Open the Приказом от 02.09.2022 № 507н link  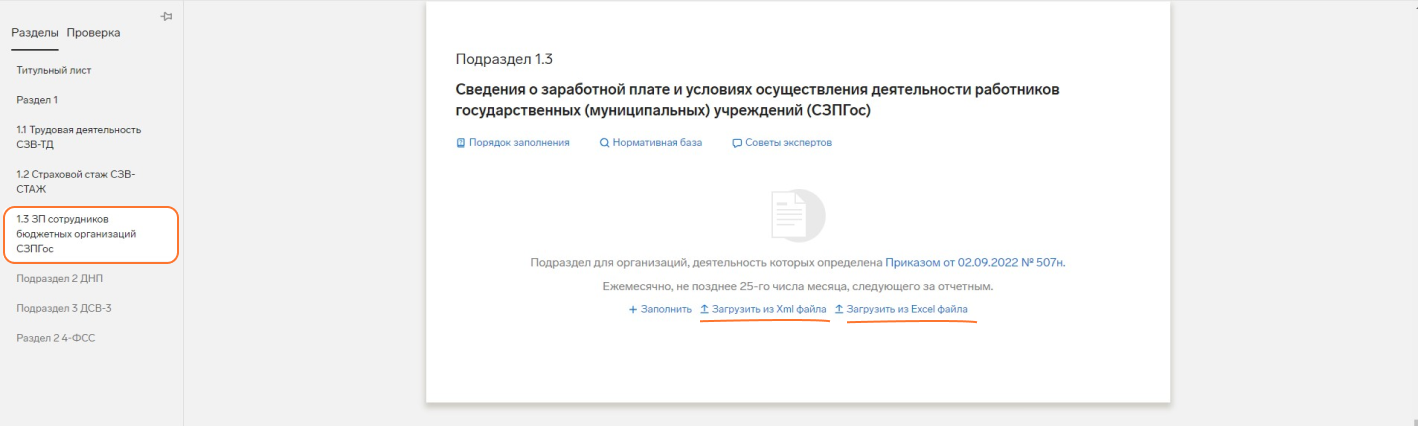point(974,263)
